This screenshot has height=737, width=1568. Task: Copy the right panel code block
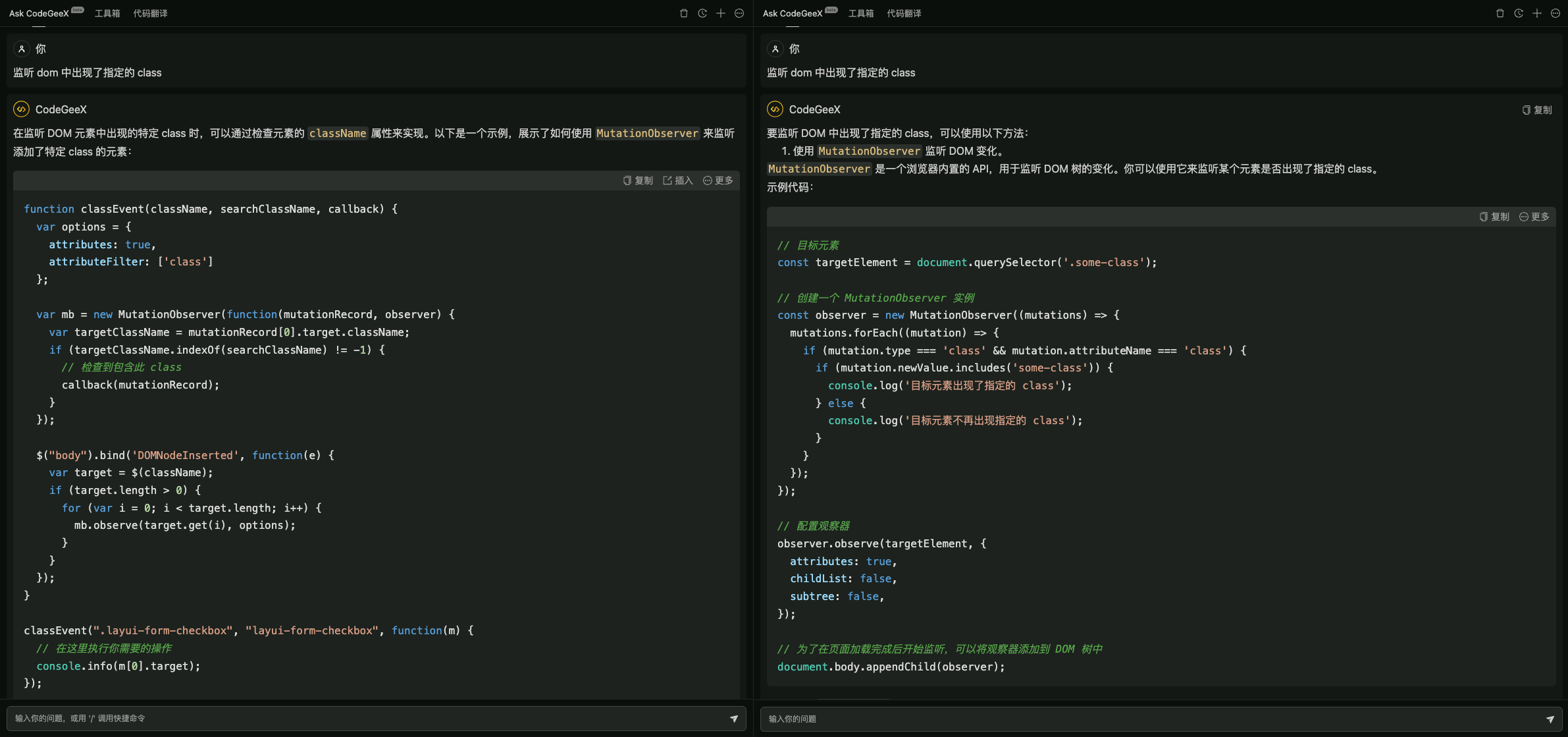tap(1494, 217)
